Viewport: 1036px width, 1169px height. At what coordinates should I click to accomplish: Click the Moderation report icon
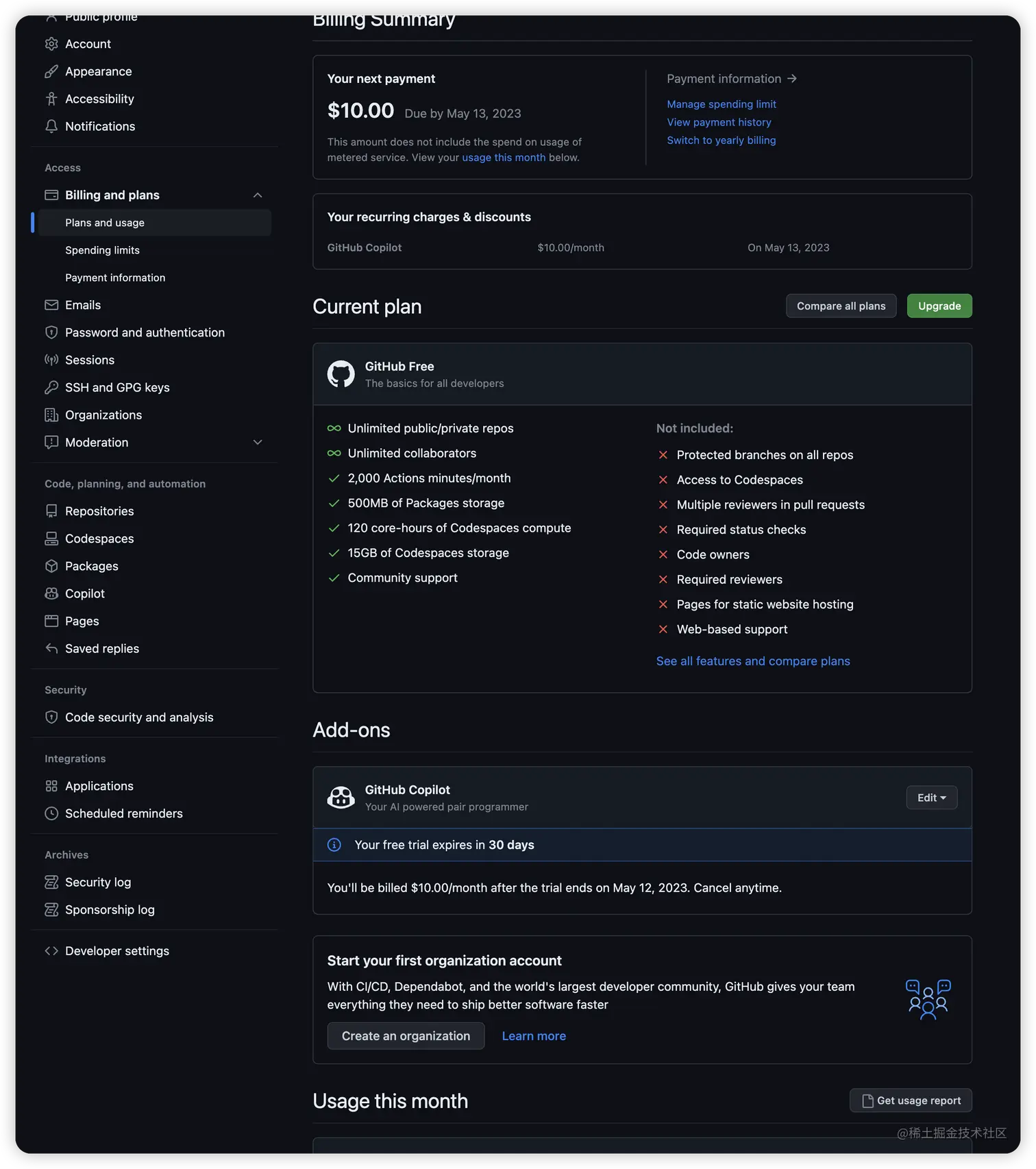[x=51, y=442]
